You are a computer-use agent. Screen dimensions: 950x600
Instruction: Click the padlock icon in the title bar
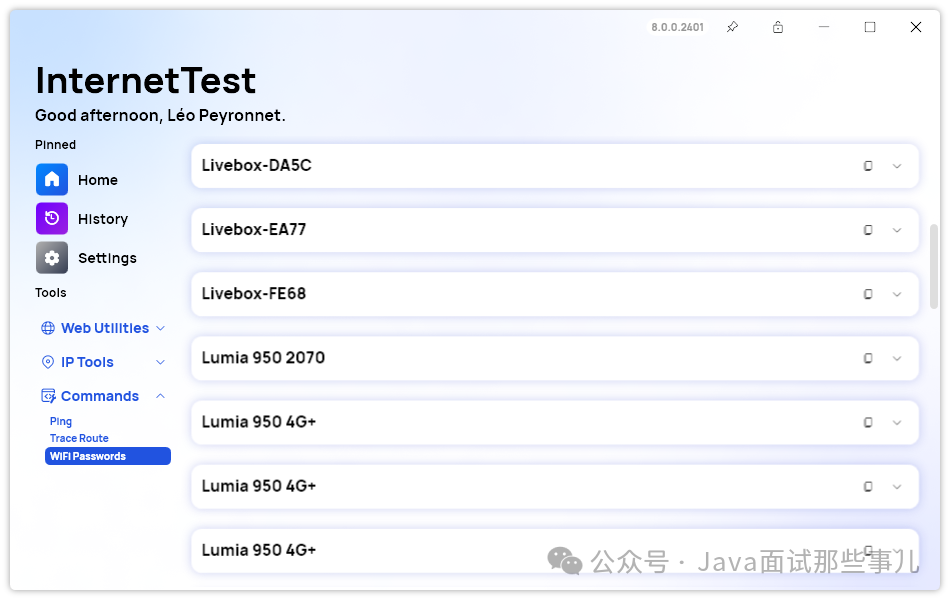pos(778,27)
